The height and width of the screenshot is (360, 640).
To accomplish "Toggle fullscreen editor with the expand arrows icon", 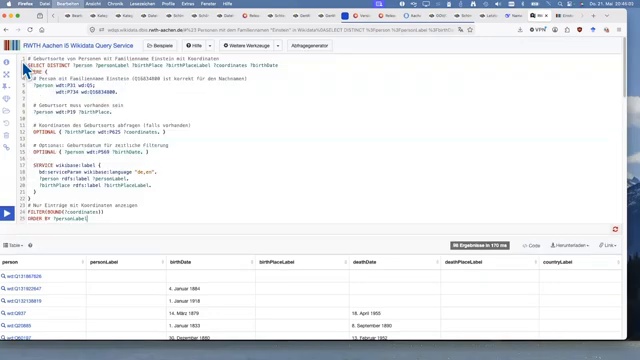I will (6, 74).
